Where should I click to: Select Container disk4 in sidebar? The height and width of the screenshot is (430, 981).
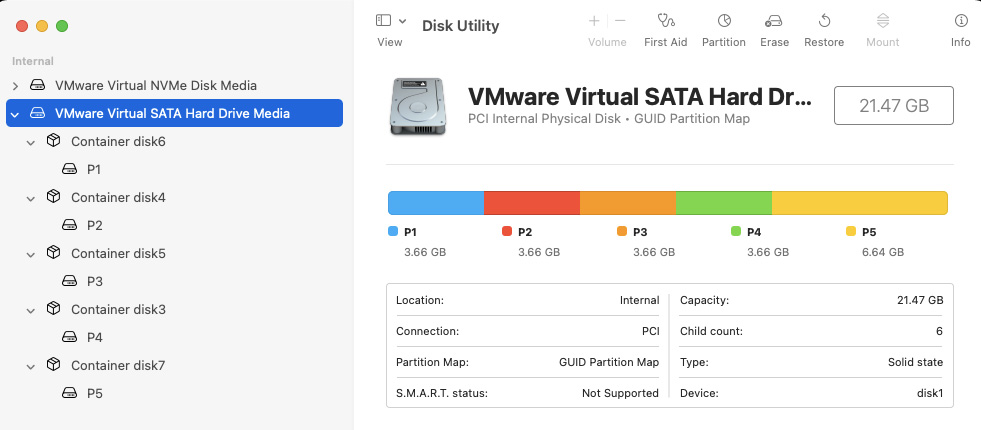click(x=118, y=197)
